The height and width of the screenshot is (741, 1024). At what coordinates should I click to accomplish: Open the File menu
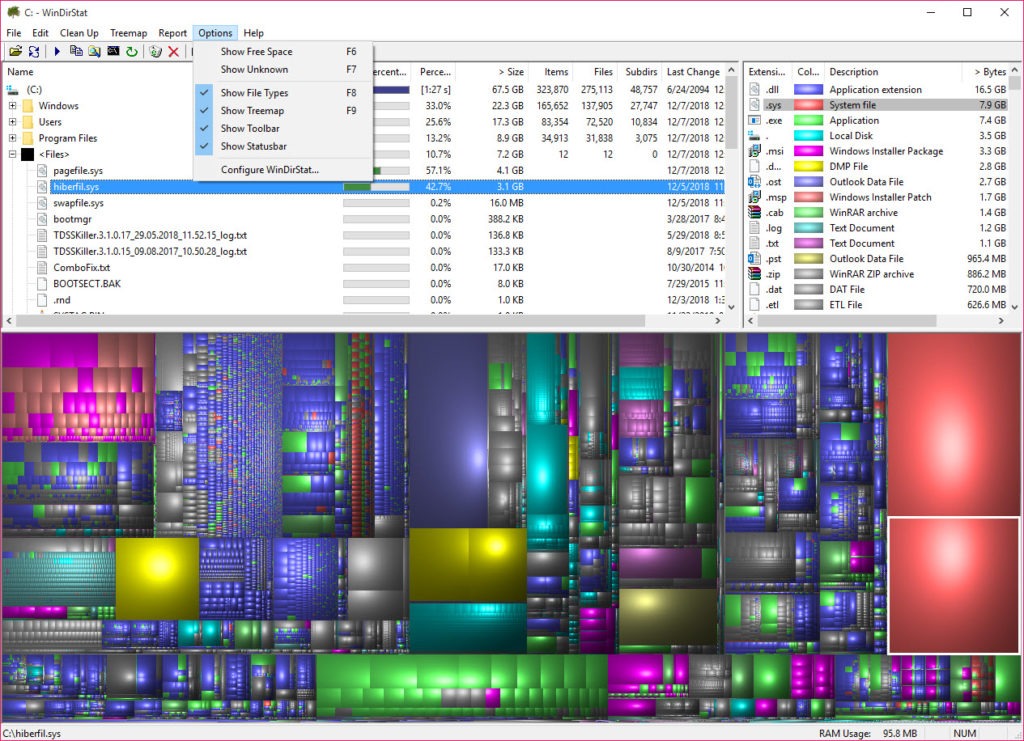coord(14,33)
